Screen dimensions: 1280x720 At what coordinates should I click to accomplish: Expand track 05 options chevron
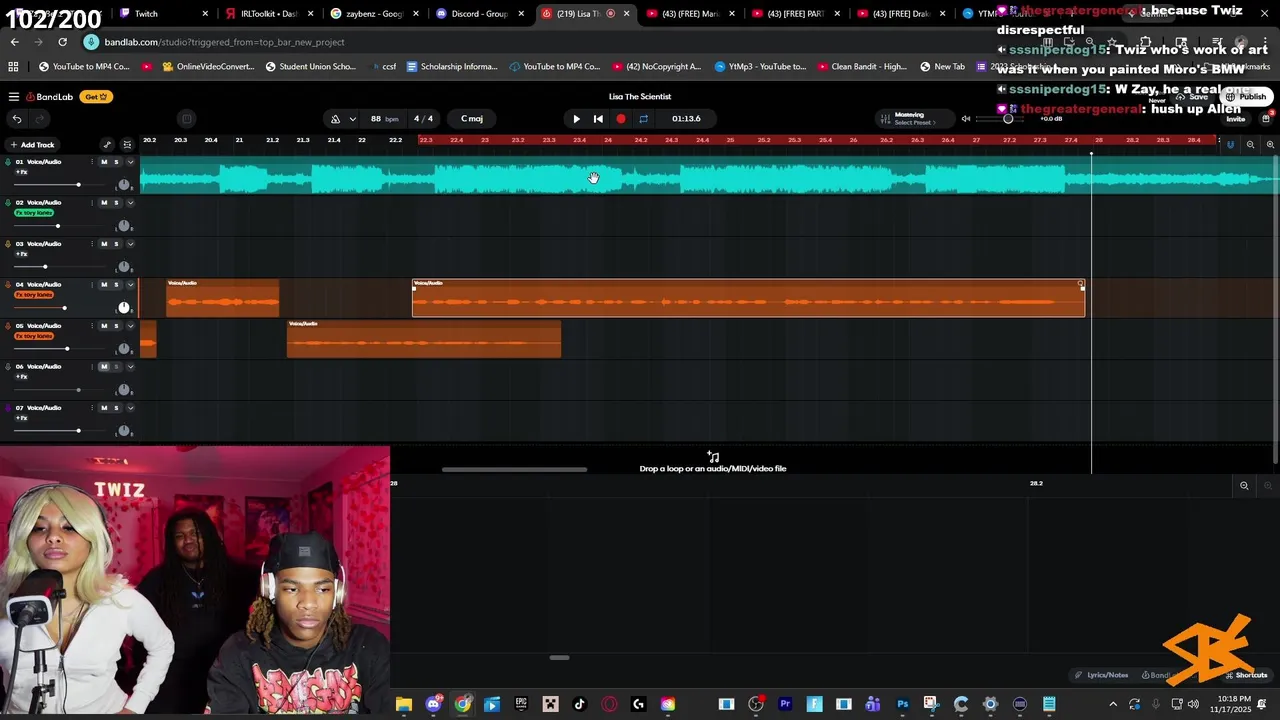click(x=130, y=326)
